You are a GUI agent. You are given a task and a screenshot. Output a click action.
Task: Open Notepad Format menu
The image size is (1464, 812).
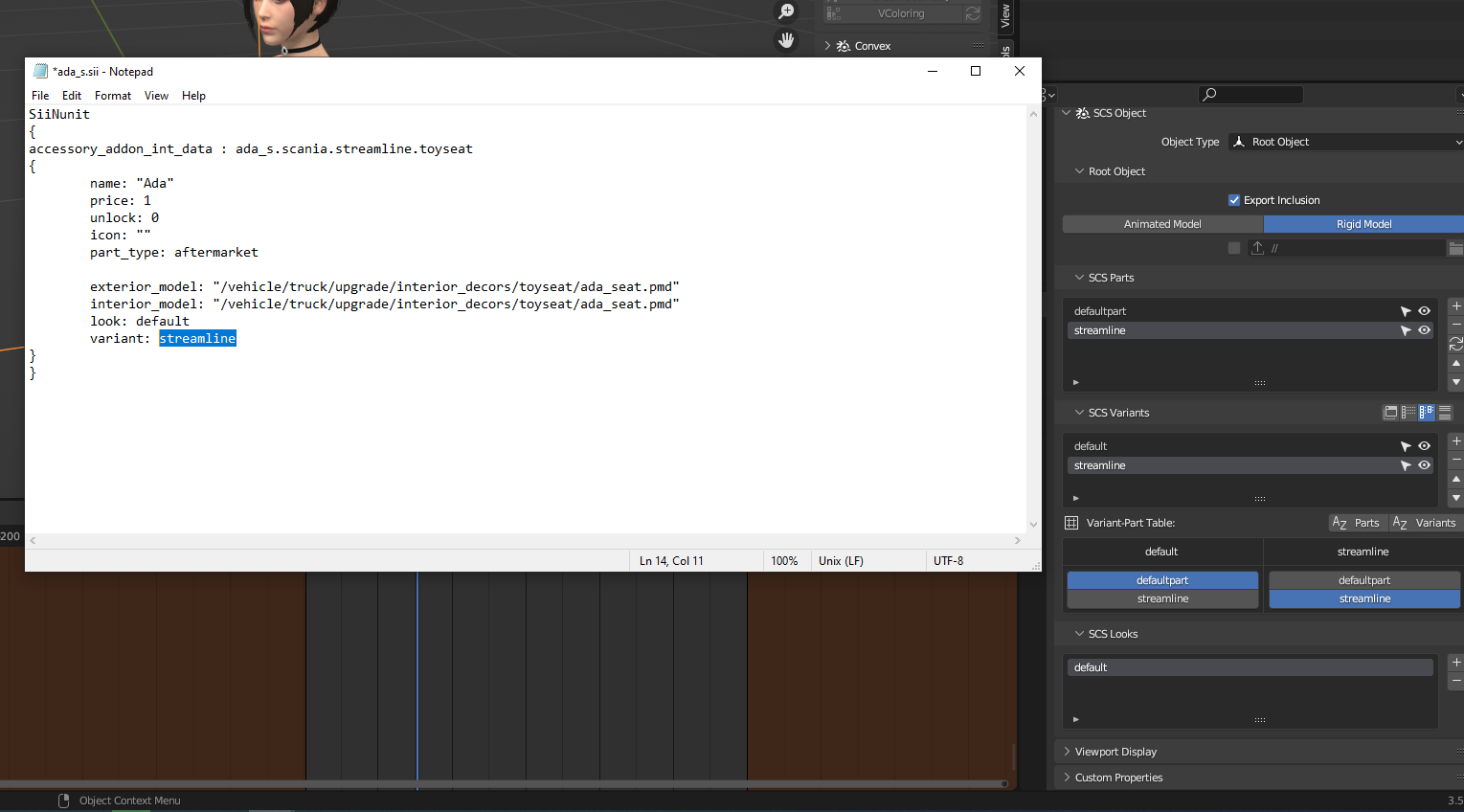113,96
